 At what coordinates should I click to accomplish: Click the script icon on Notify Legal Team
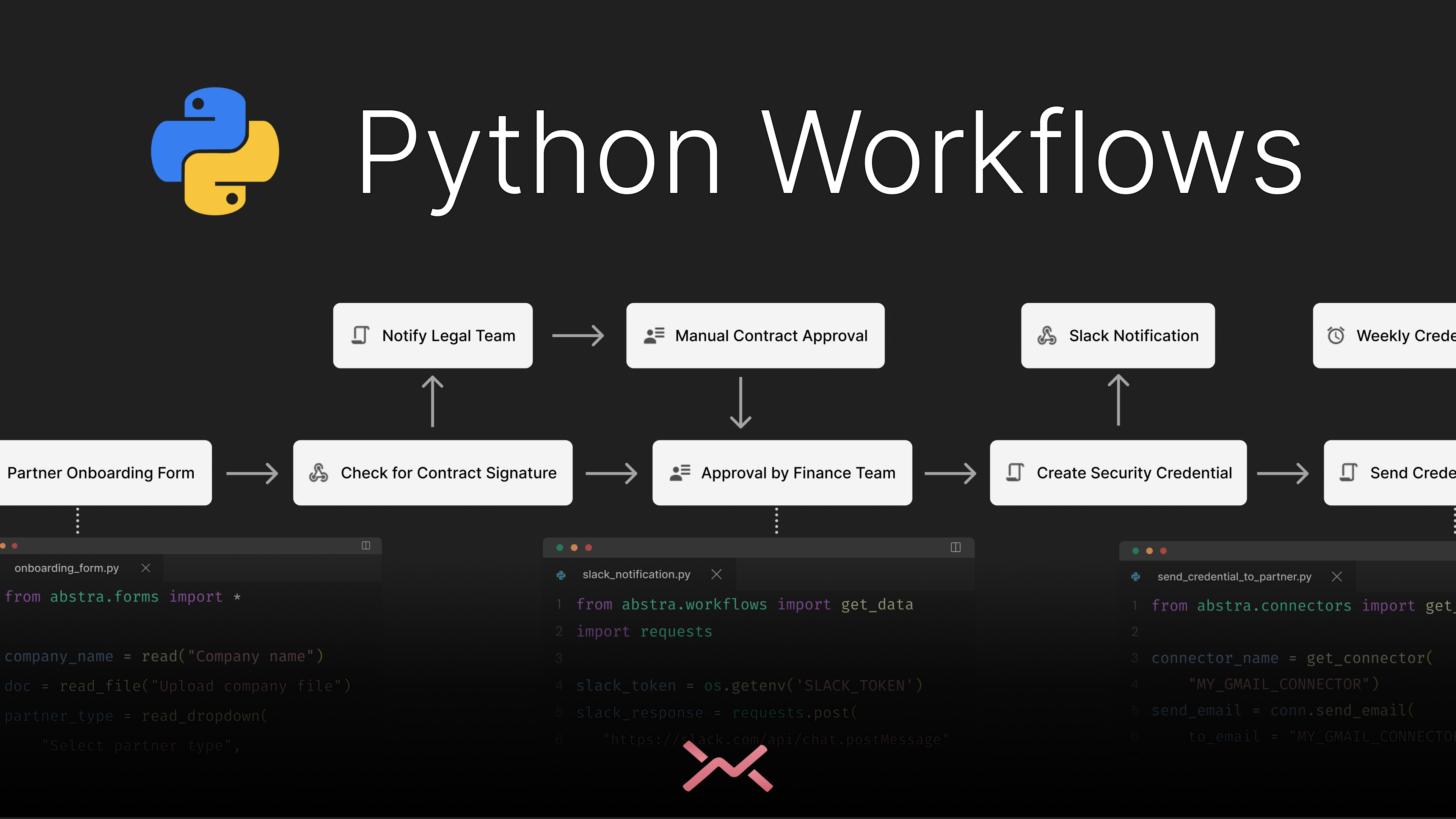[361, 335]
